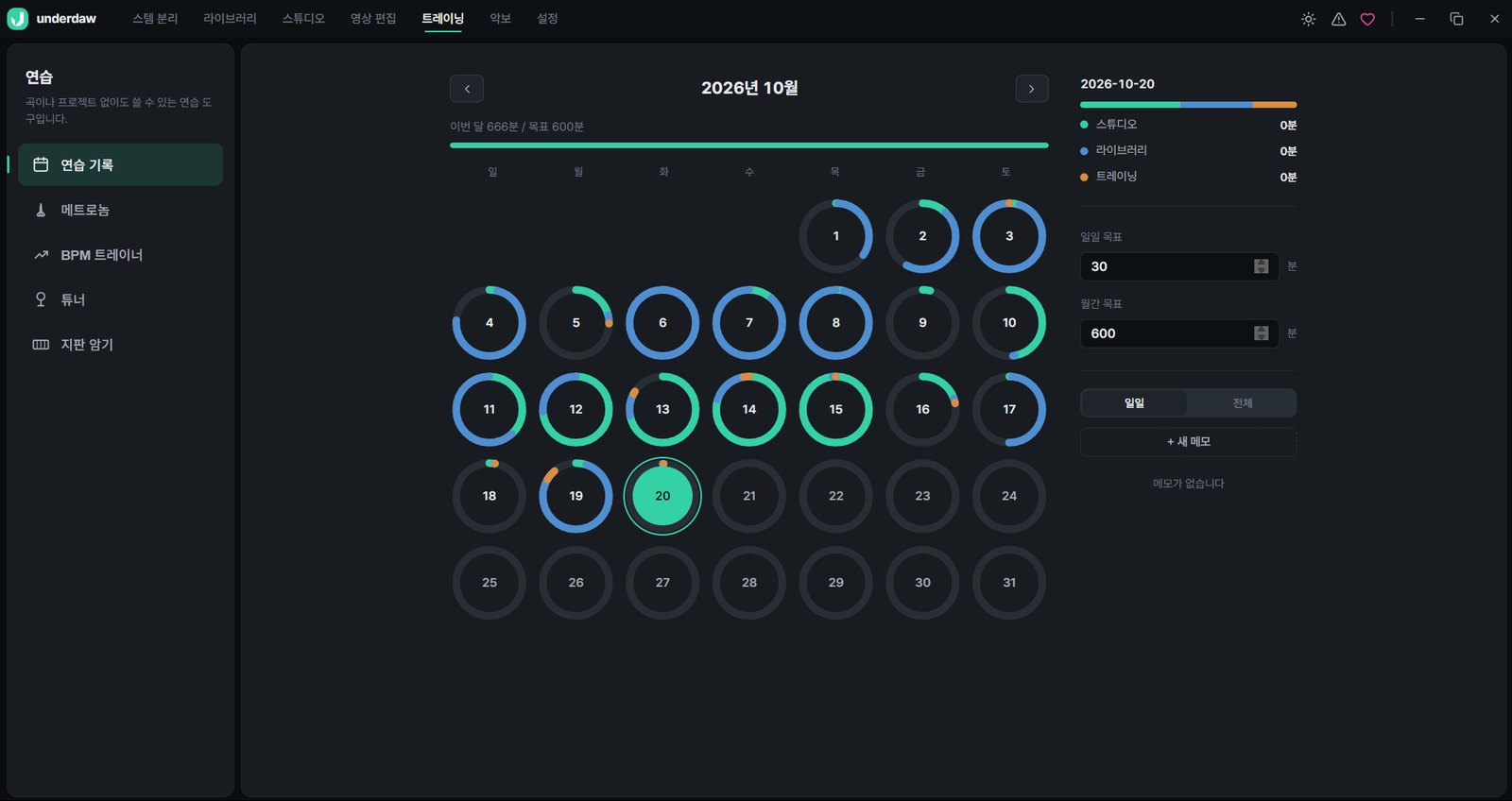The image size is (1512, 801).
Task: Select day 20 on the calendar
Action: click(662, 496)
